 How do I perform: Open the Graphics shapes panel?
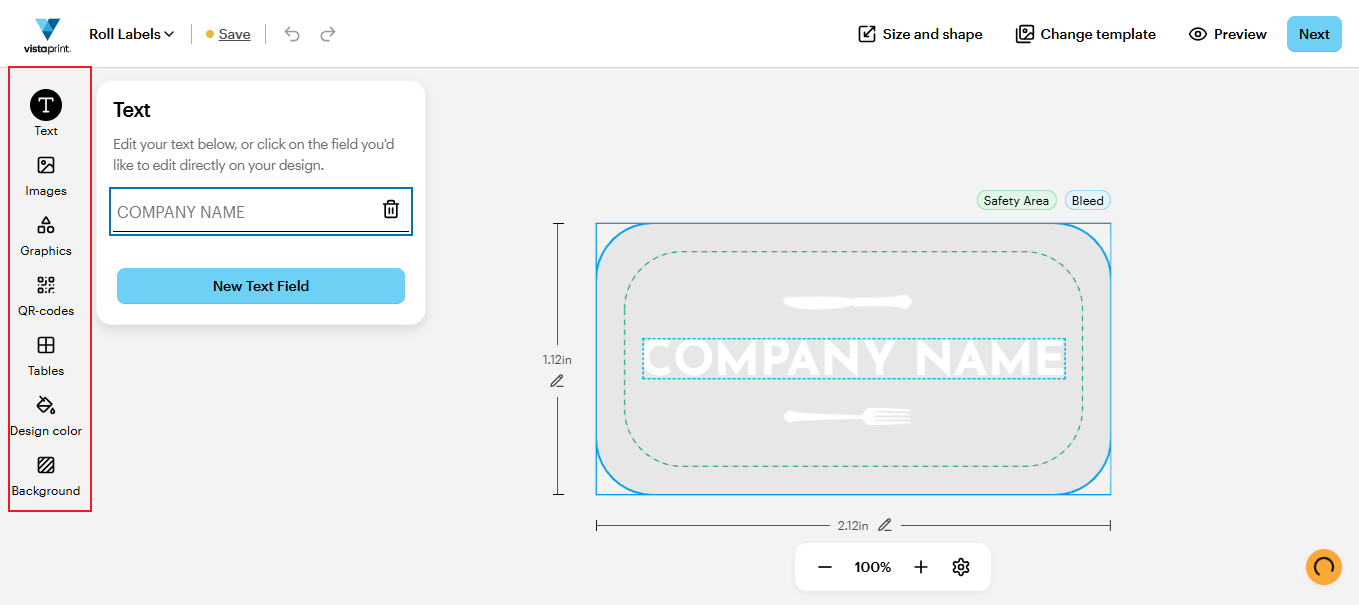point(46,226)
